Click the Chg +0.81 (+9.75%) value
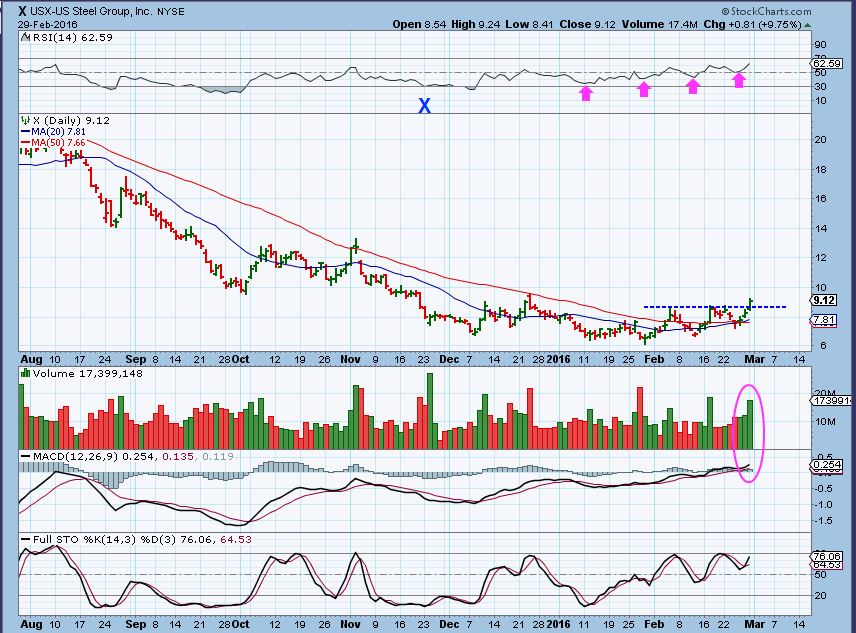Screen dimensions: 856x633 click(x=752, y=25)
